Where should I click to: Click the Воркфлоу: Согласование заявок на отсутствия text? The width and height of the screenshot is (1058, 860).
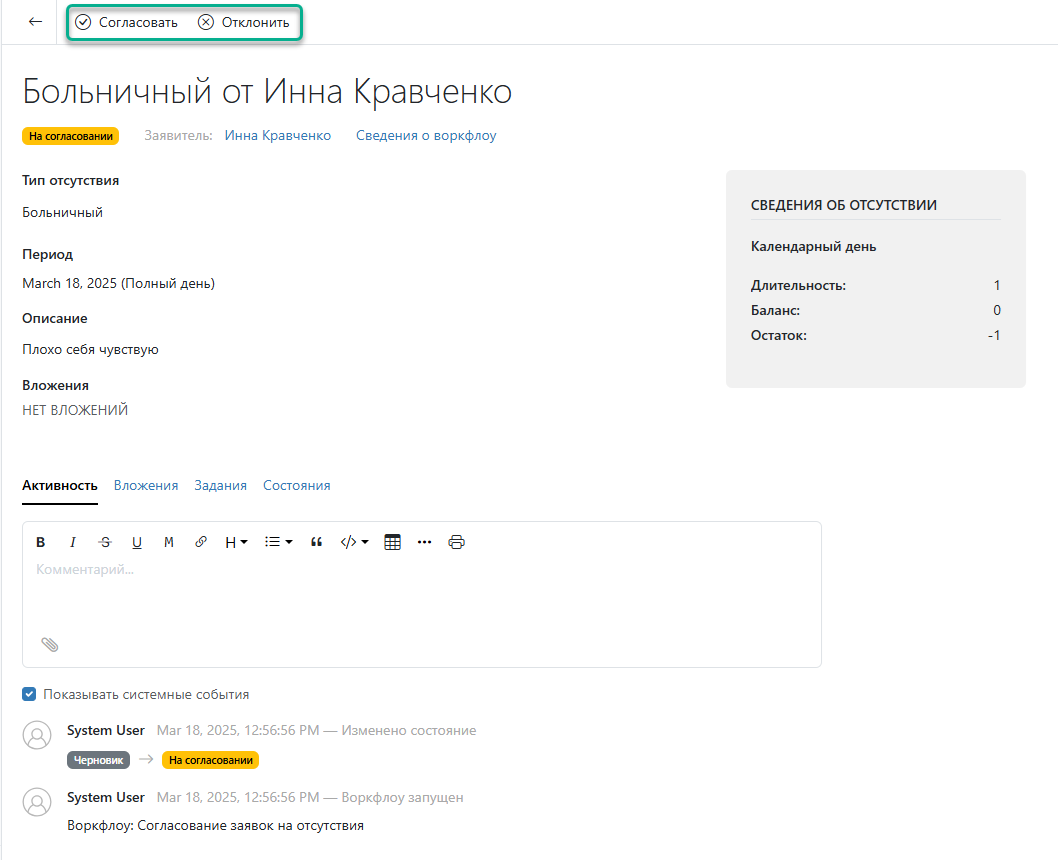215,826
